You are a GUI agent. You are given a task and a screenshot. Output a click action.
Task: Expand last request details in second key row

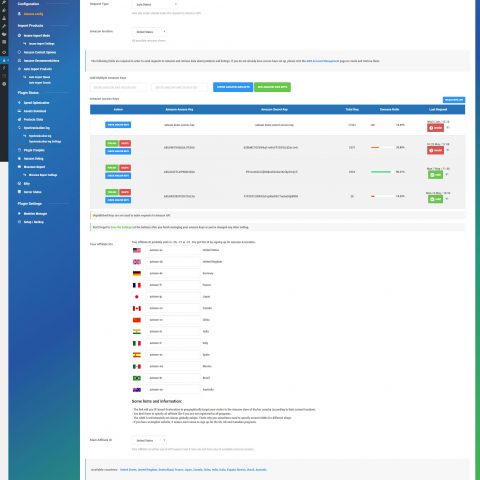[x=448, y=150]
